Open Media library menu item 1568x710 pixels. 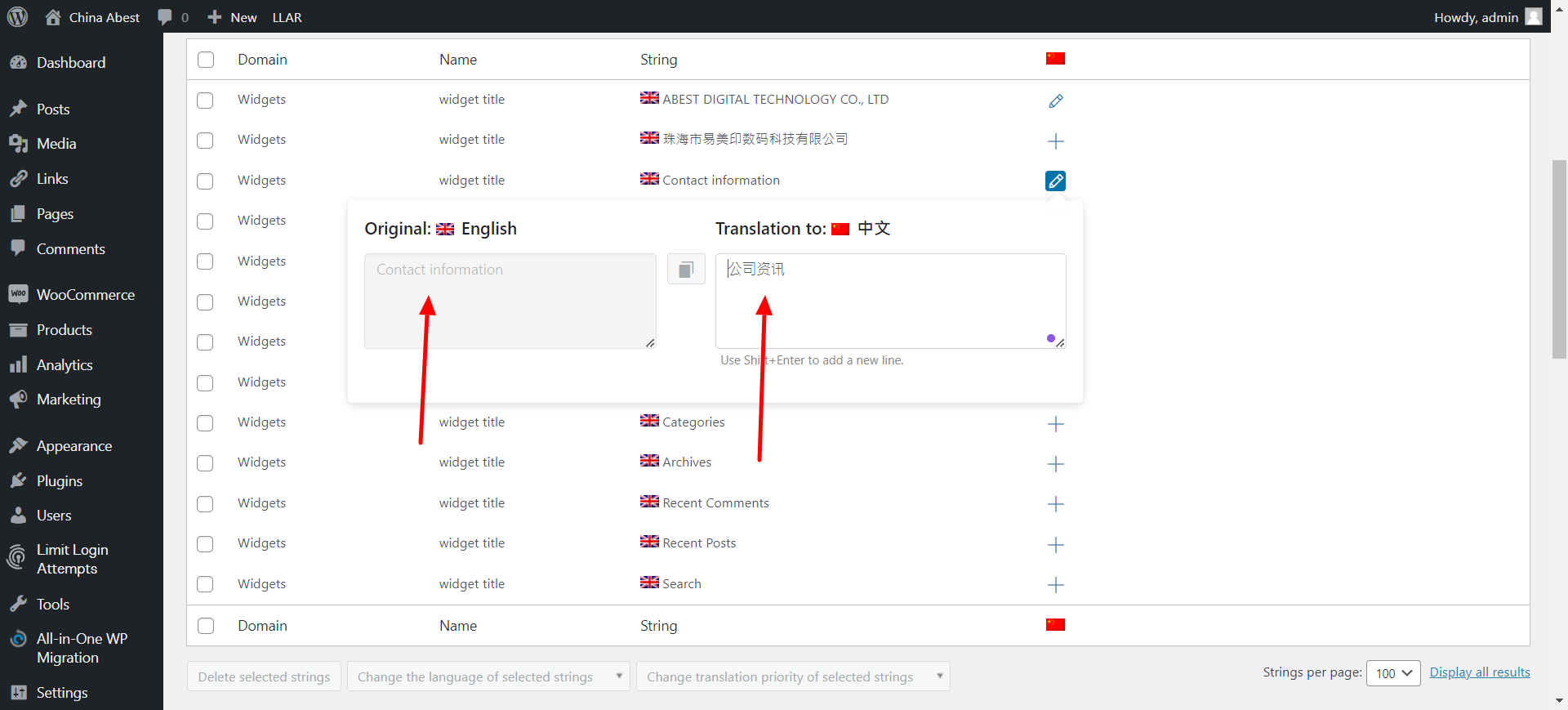pos(56,144)
